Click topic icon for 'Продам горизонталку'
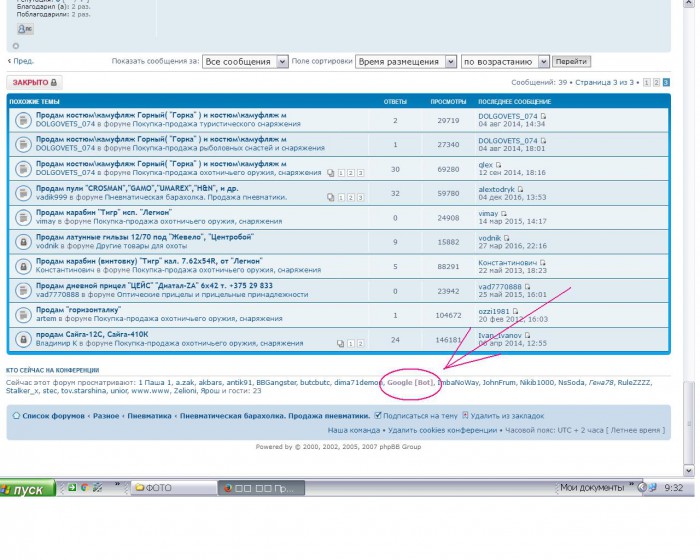Screen dimensions: 700x560 [21, 315]
